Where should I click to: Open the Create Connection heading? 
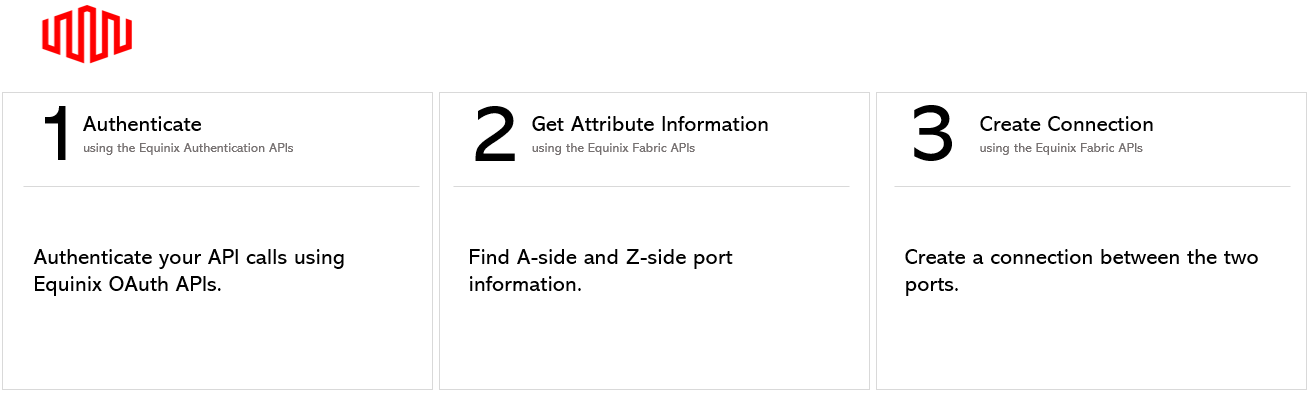tap(1066, 124)
